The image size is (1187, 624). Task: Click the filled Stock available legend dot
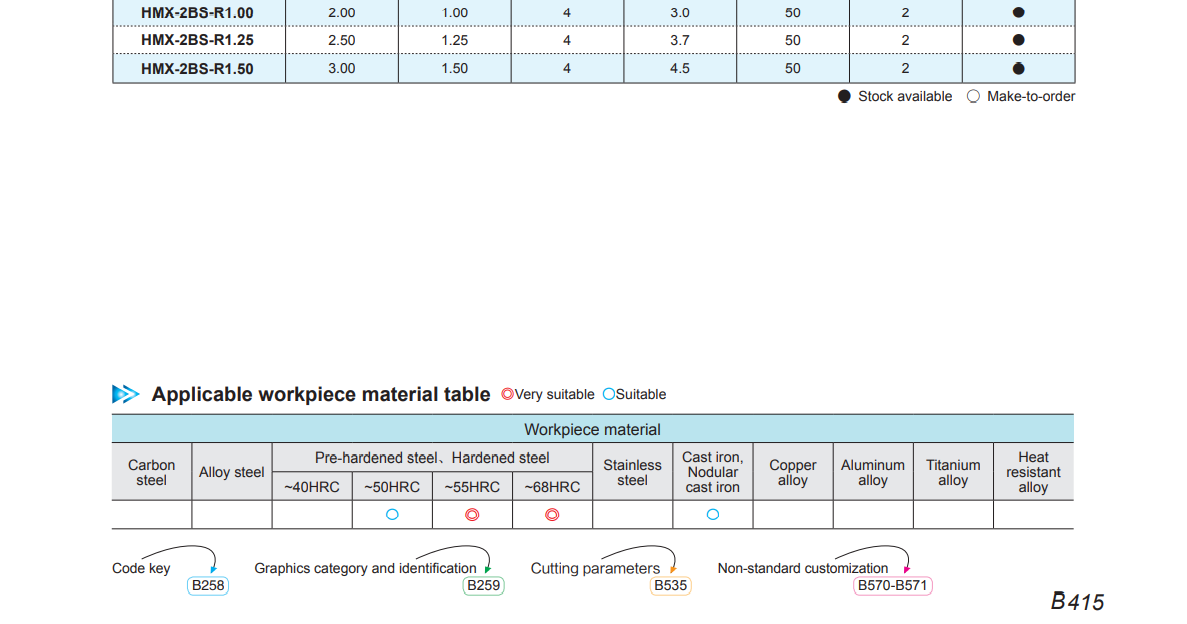click(x=844, y=96)
